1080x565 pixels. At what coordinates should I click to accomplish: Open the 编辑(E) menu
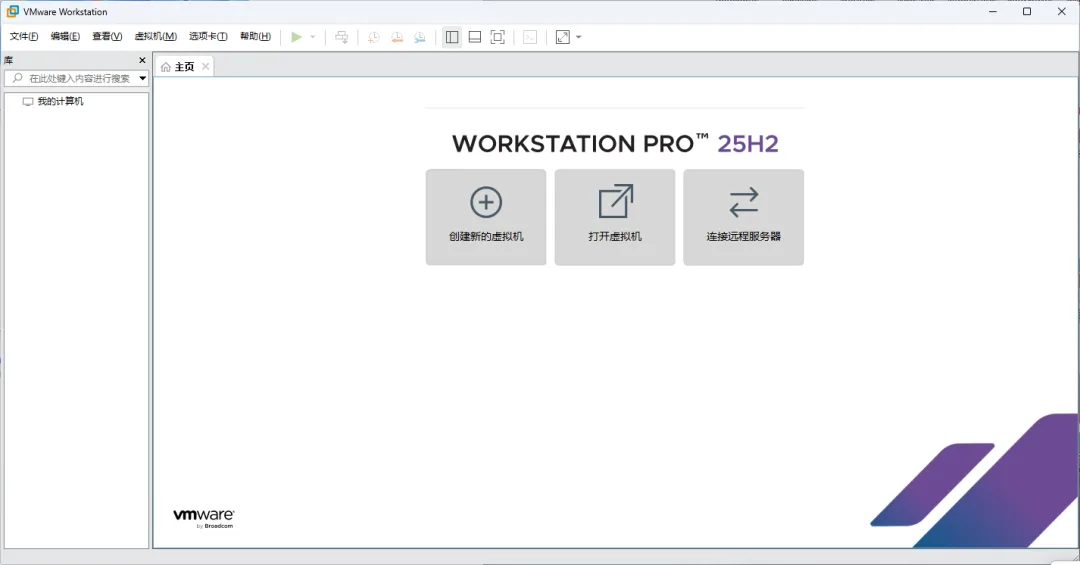[x=65, y=37]
